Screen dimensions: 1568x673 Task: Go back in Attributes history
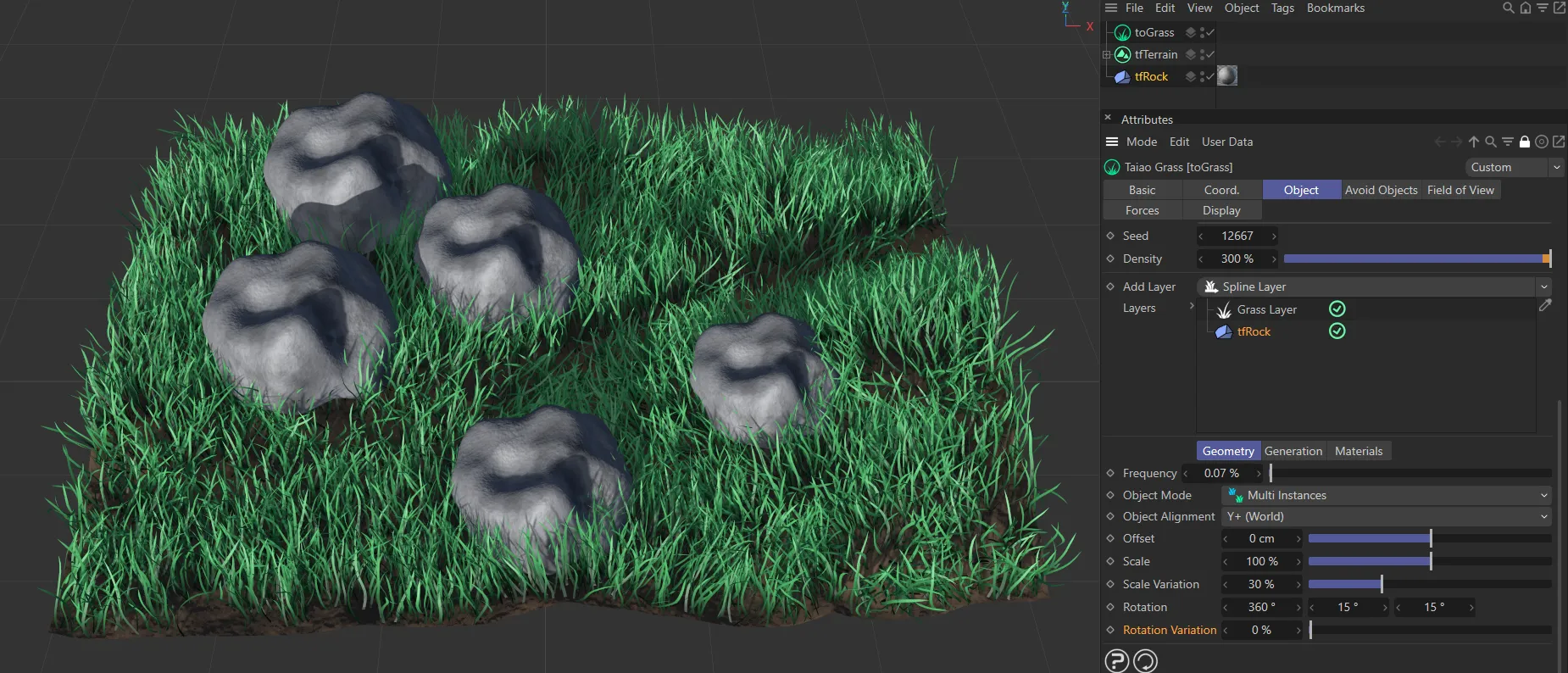click(1439, 142)
